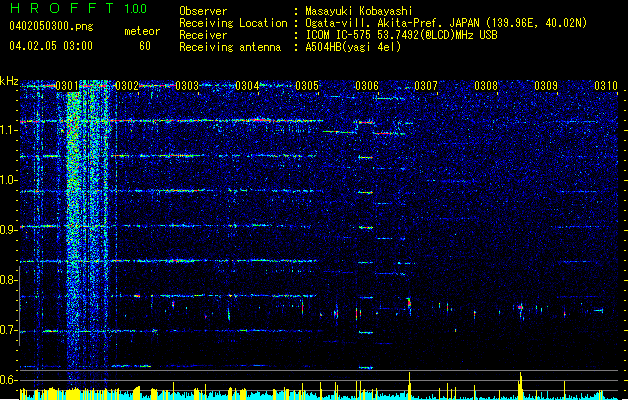Select the filename 0402050300.png
629x400 pixels.
51,26
